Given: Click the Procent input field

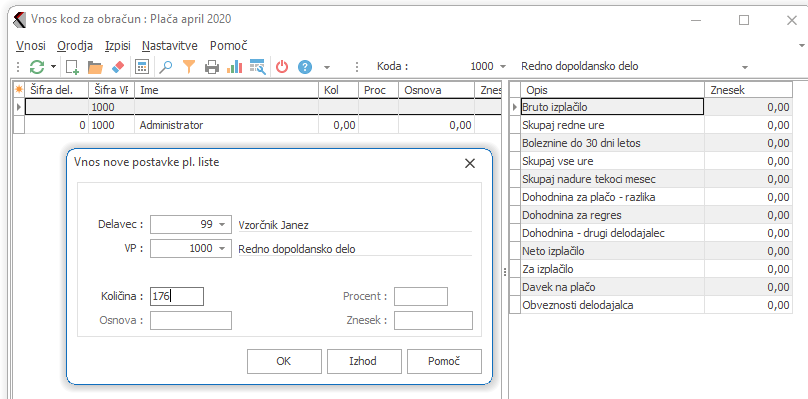Looking at the screenshot, I should [421, 296].
